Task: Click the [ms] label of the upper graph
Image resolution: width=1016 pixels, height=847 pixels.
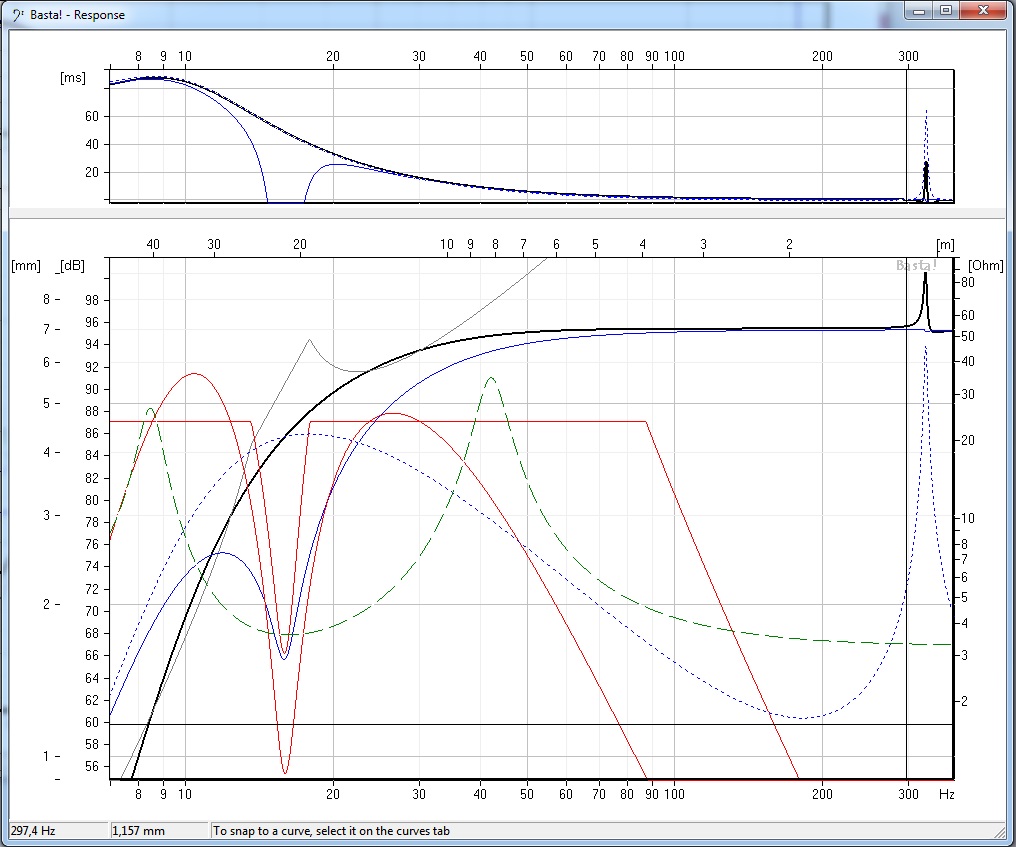Action: click(x=73, y=77)
